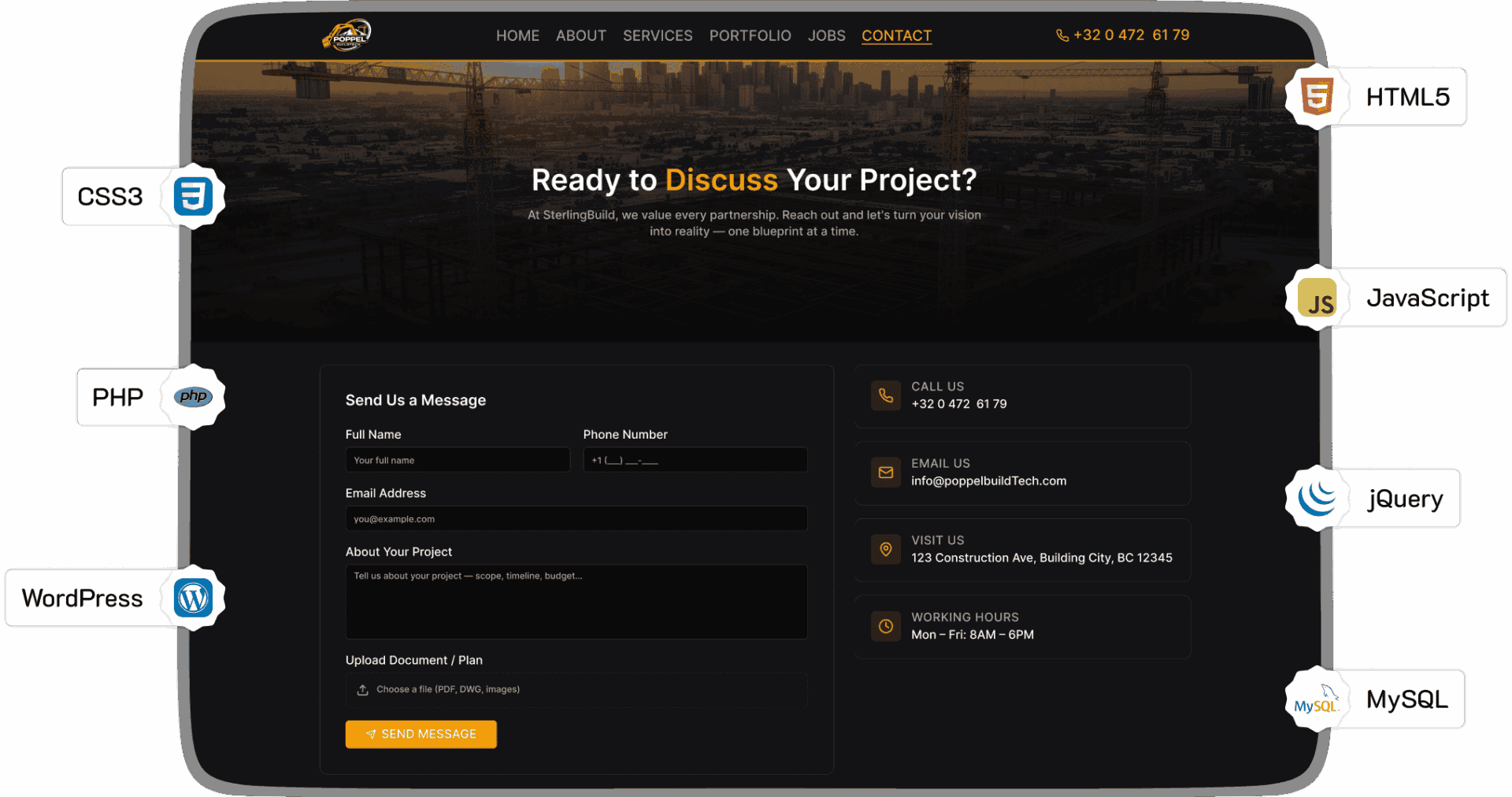
Task: Go to the Services page
Action: 658,35
